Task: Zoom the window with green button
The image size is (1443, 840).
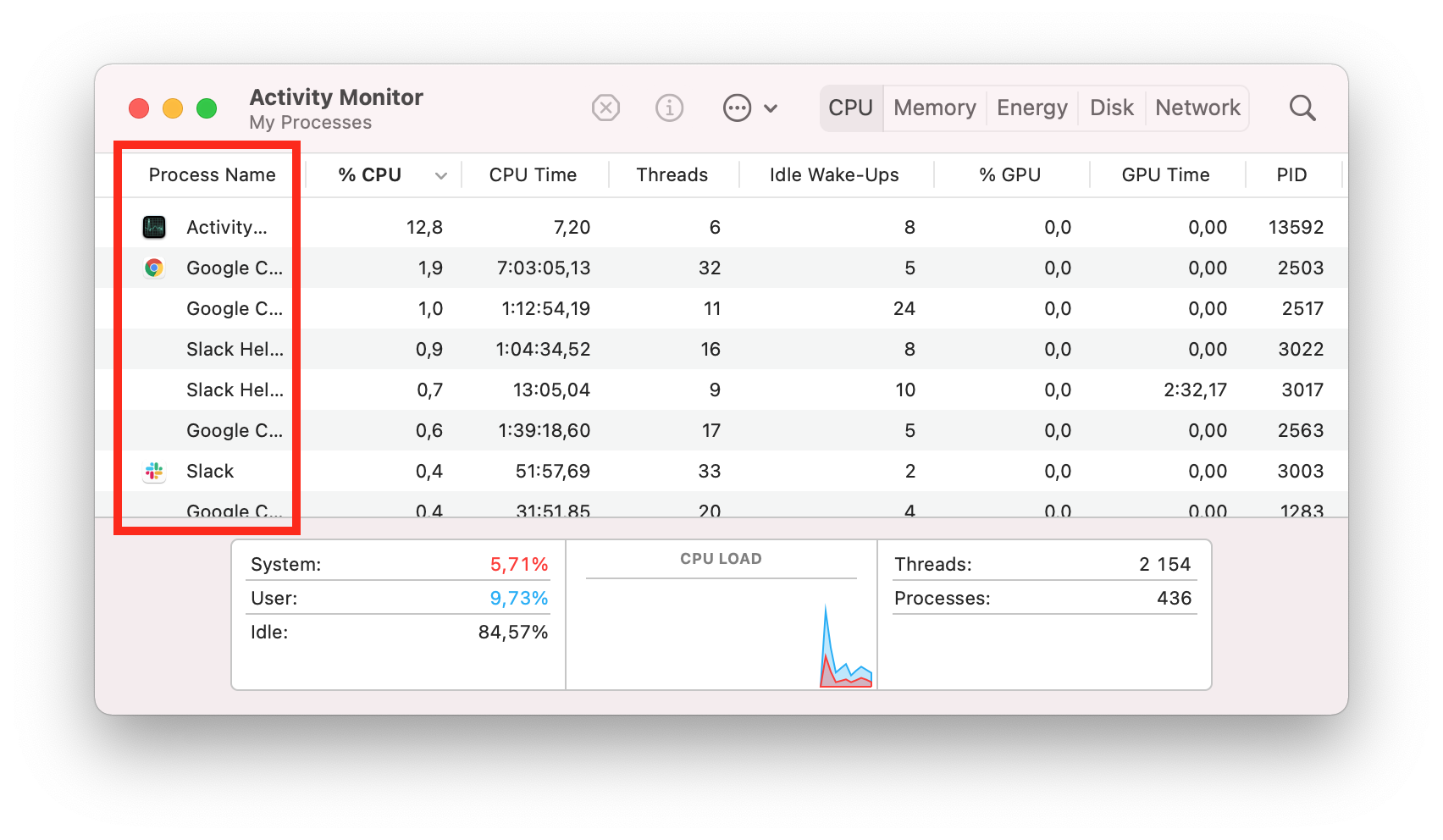Action: click(207, 108)
